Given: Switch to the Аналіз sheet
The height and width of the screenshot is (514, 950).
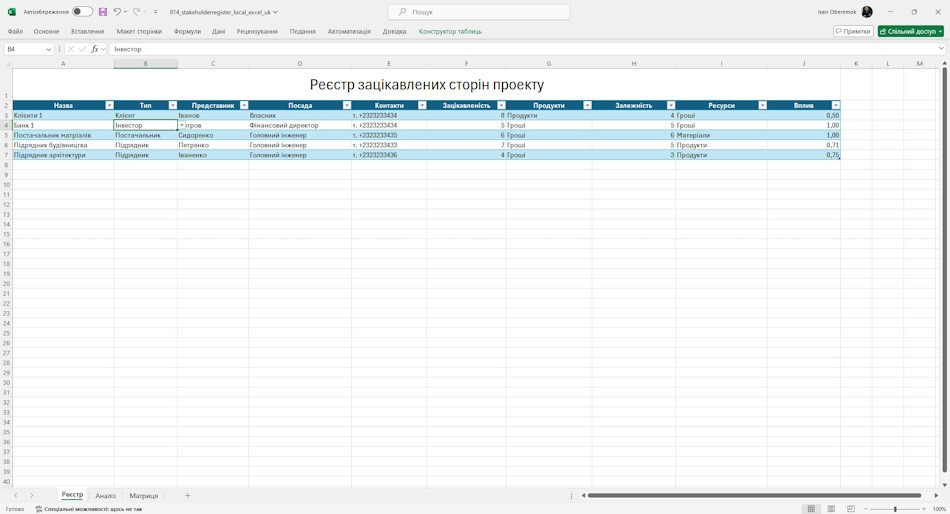Looking at the screenshot, I should (x=105, y=496).
